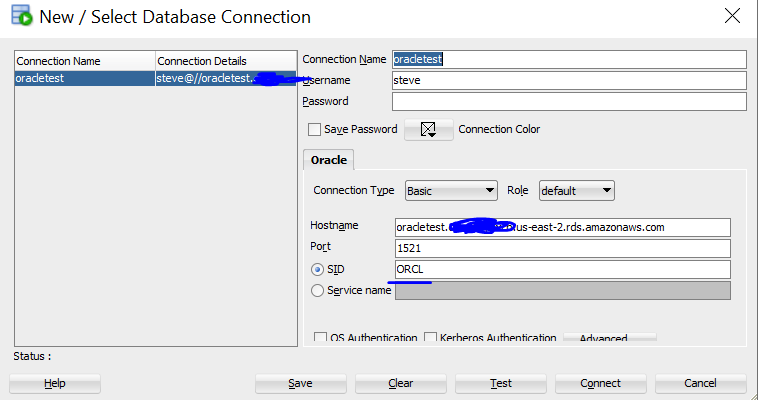The image size is (758, 400).
Task: Click the Cancel button
Action: tap(700, 384)
